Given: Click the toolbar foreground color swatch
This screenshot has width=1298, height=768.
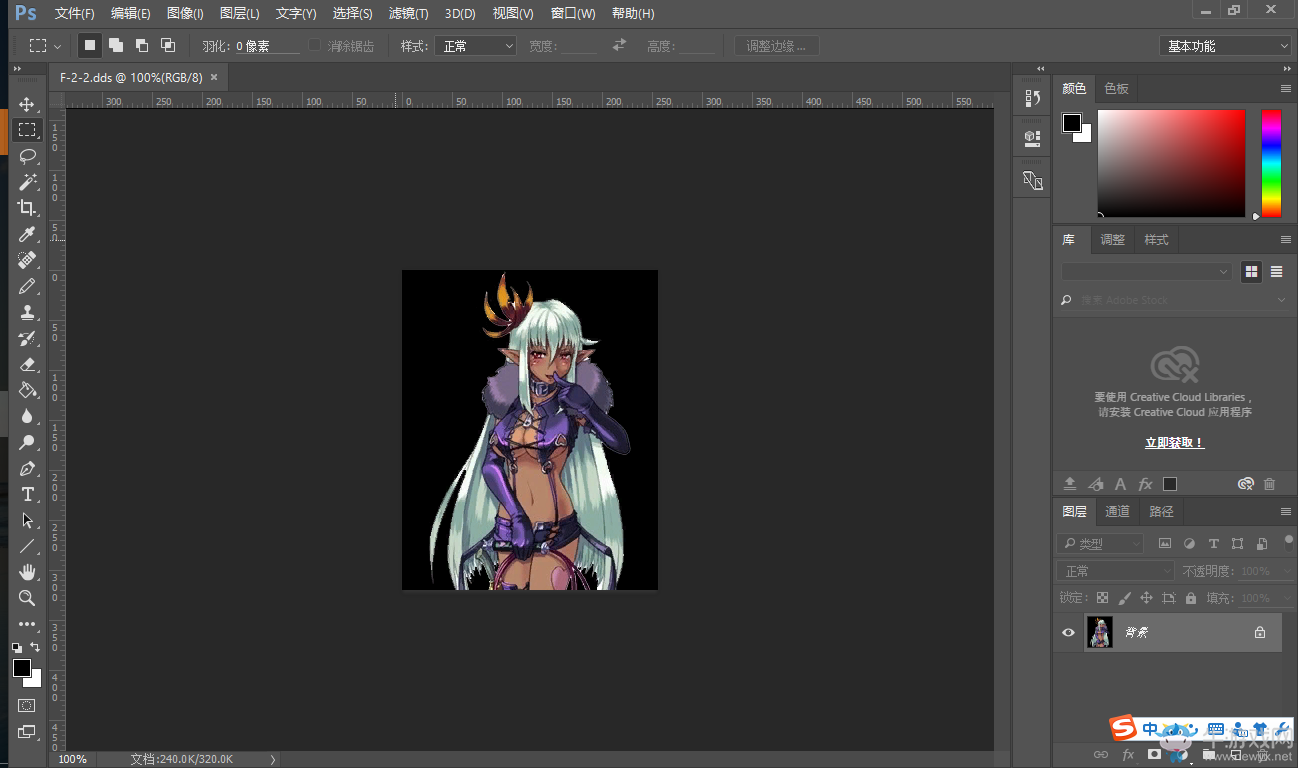Looking at the screenshot, I should [22, 668].
